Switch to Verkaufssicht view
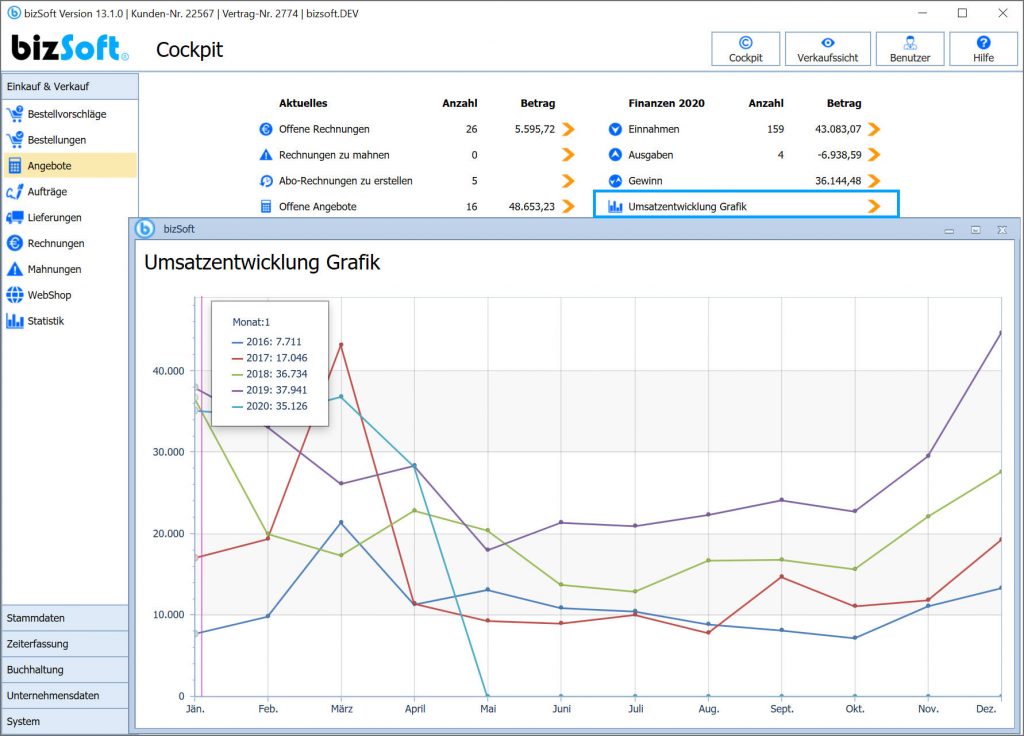Viewport: 1024px width, 736px height. point(827,49)
